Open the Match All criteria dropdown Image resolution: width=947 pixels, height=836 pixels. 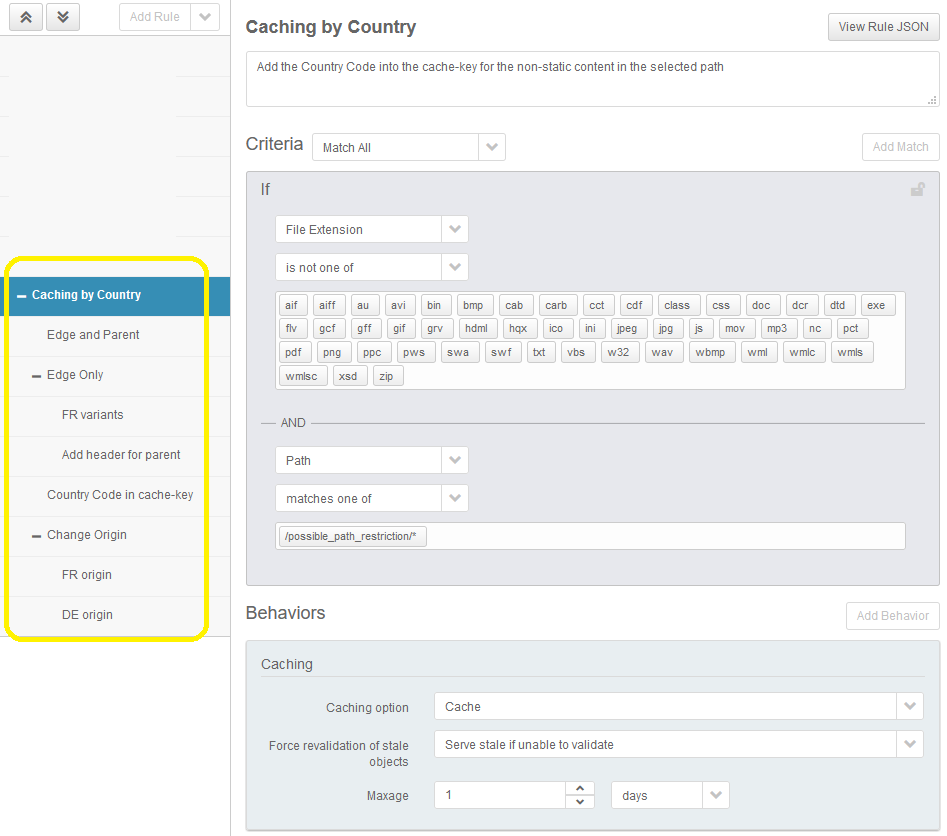(491, 147)
